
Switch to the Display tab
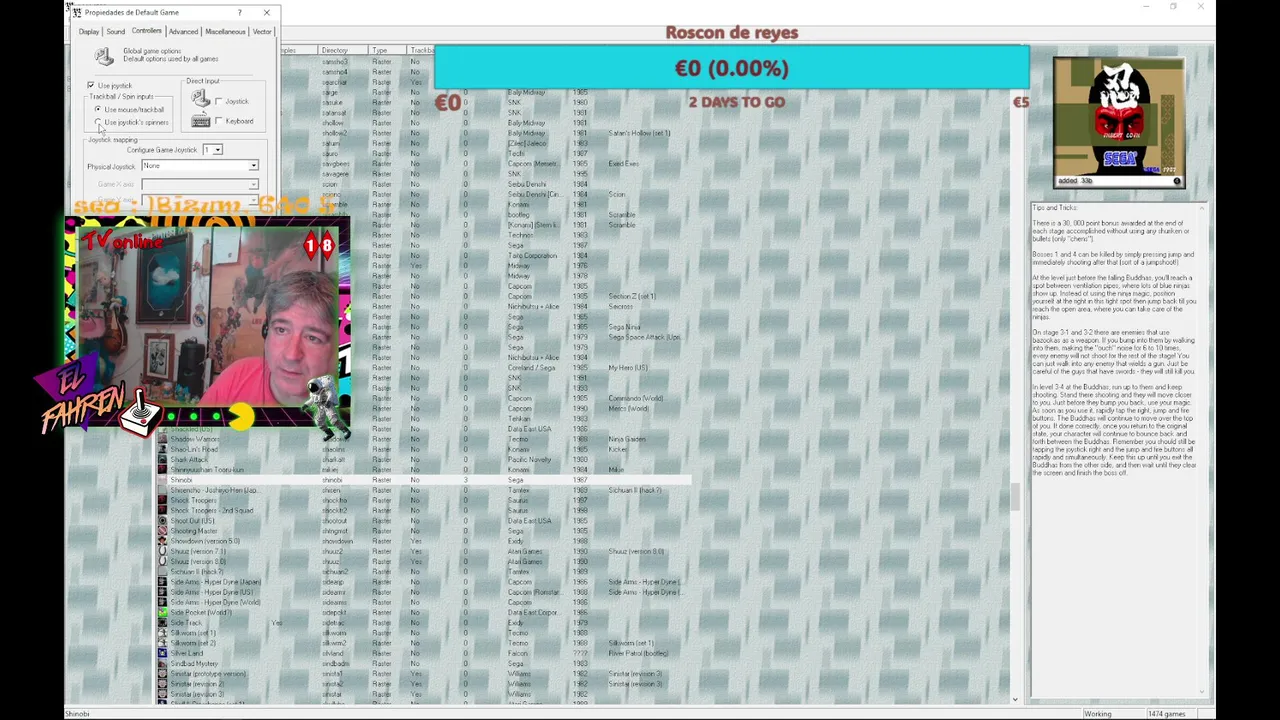89,32
